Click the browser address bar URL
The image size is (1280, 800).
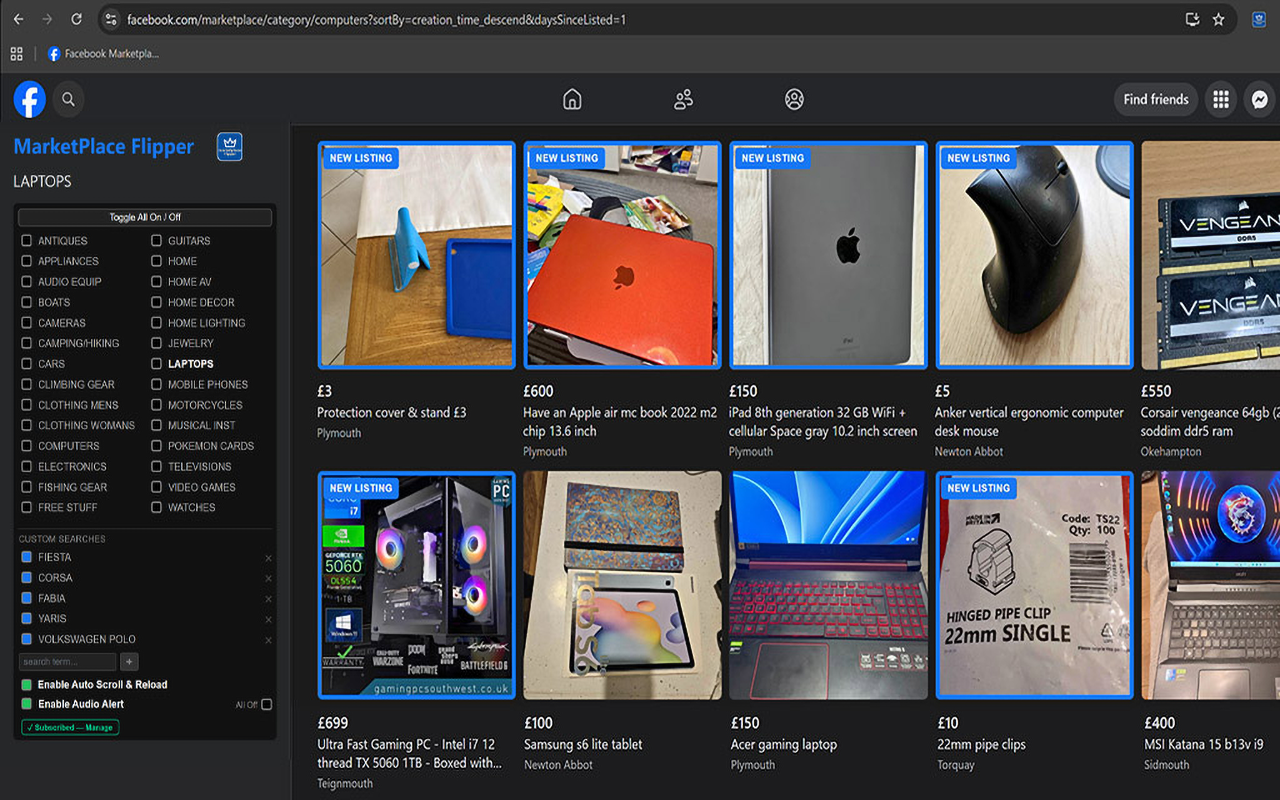point(376,19)
